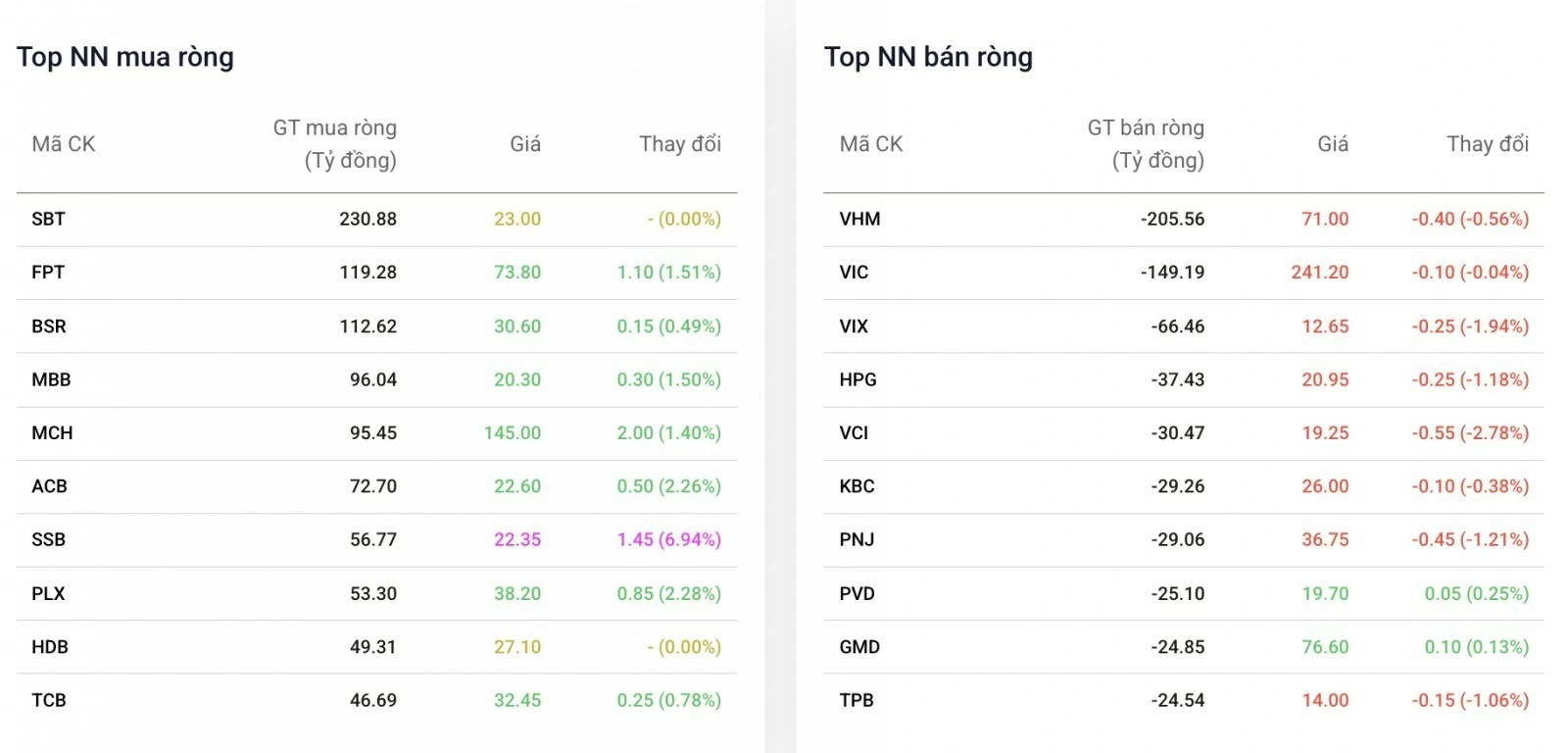Select the FPT stock row
The width and height of the screenshot is (1568, 753).
point(376,273)
